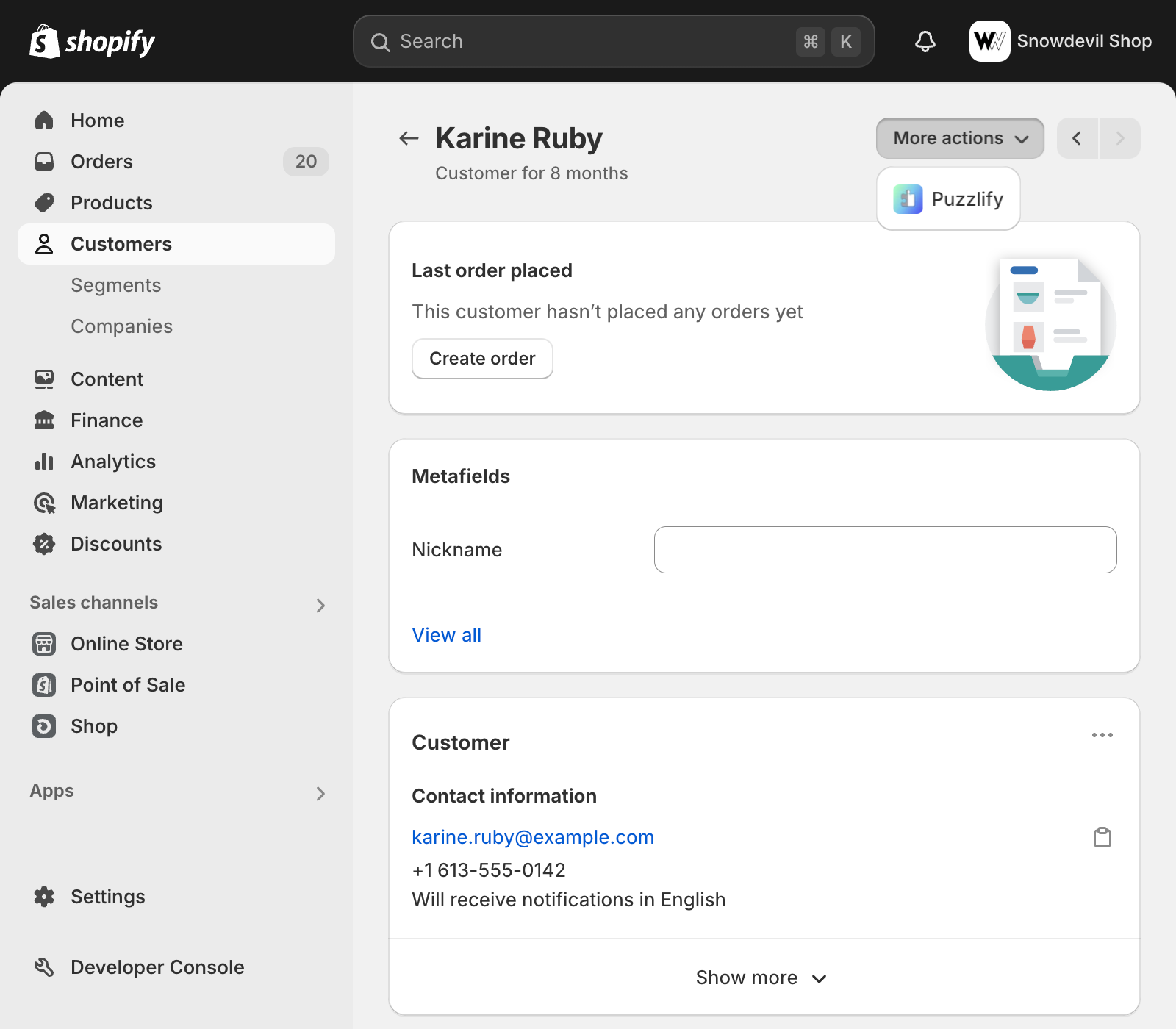Focus the Nickname metafield input
Screen dimensions: 1176x1029
click(885, 550)
